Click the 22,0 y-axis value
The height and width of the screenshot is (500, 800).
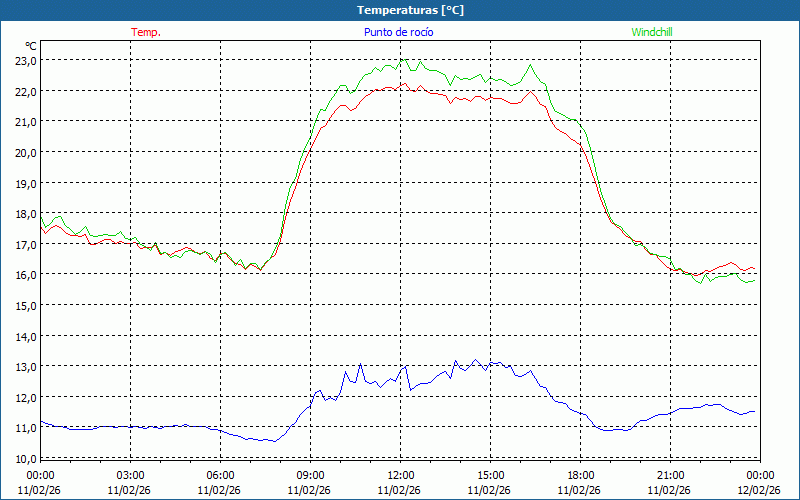[x=25, y=91]
